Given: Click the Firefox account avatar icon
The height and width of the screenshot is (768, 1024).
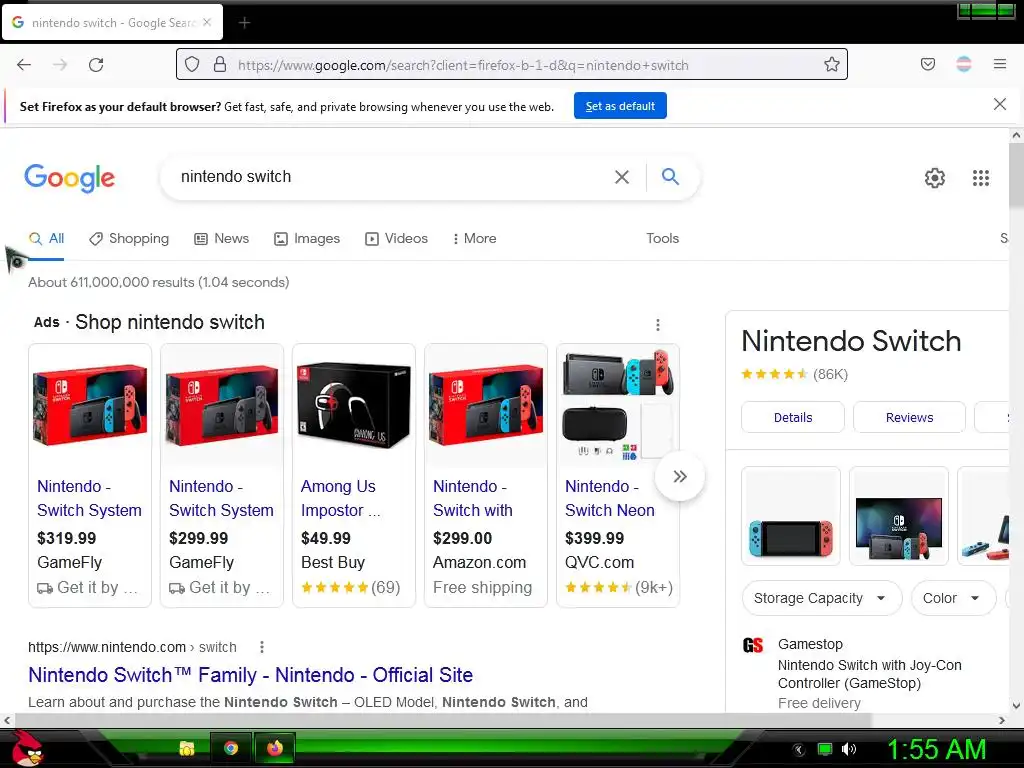Looking at the screenshot, I should [x=964, y=64].
